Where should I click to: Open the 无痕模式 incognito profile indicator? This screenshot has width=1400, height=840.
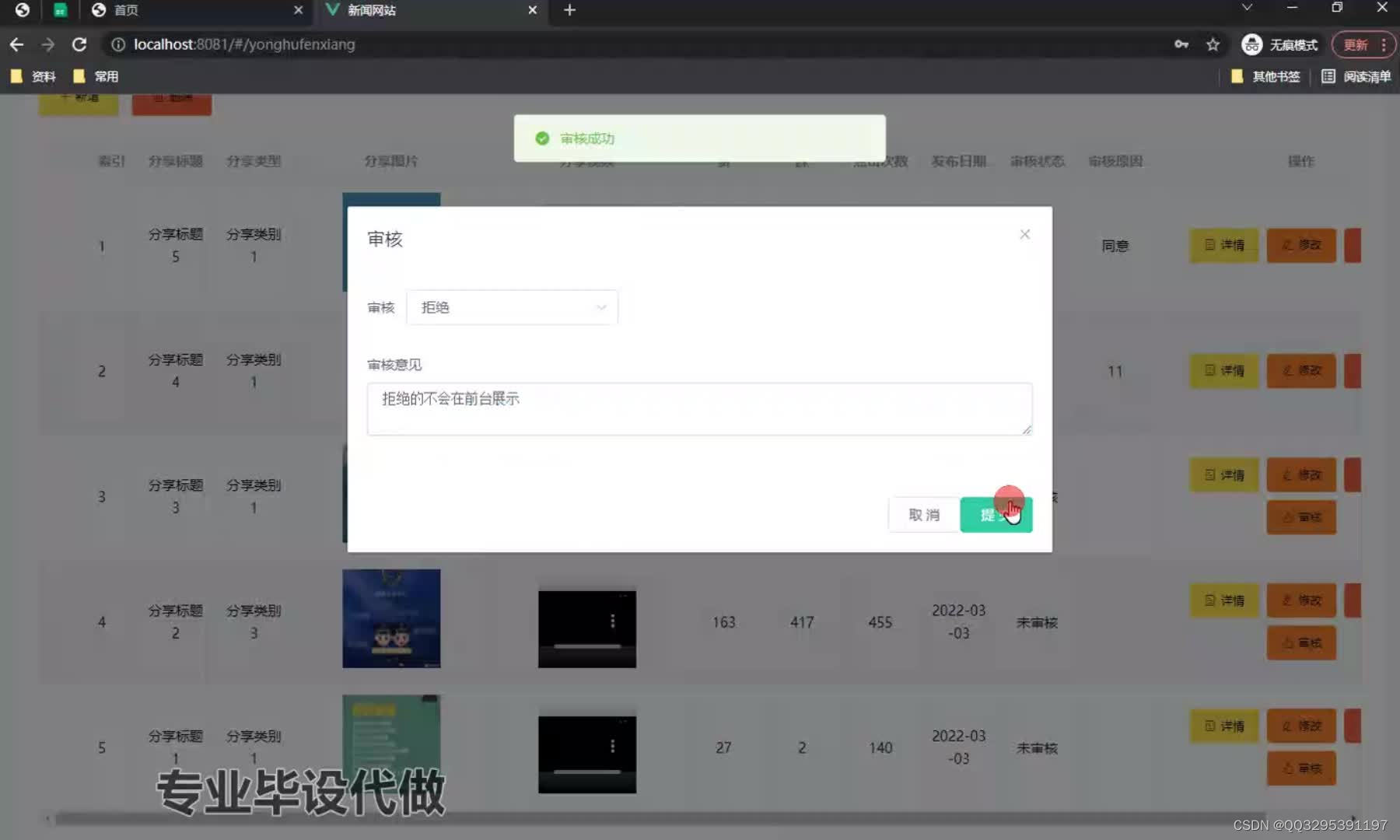[1279, 44]
